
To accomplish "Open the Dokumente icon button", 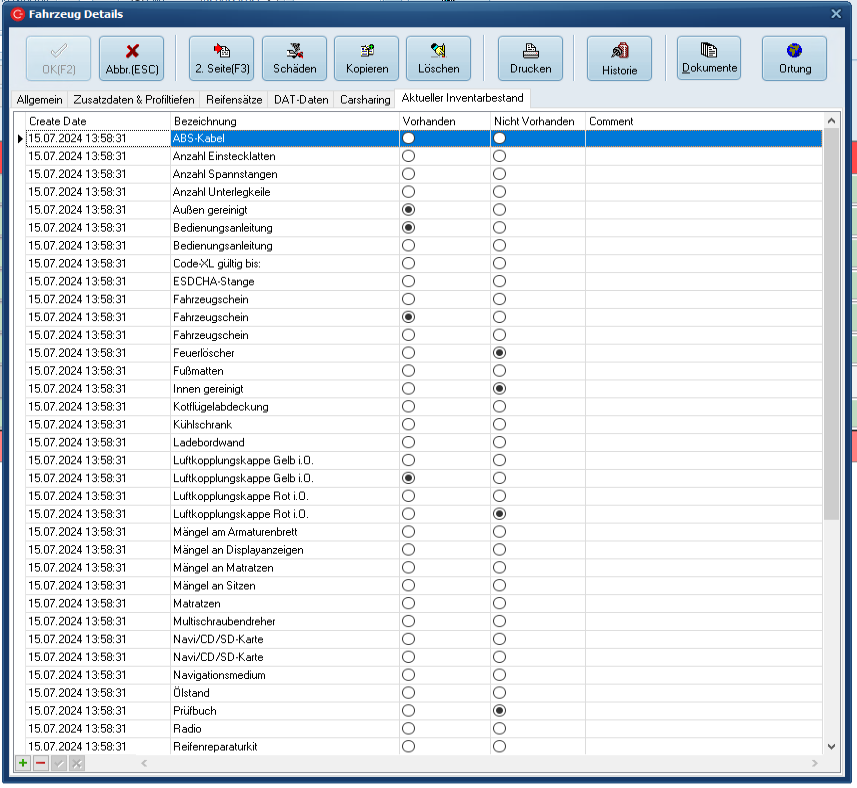I will point(709,50).
